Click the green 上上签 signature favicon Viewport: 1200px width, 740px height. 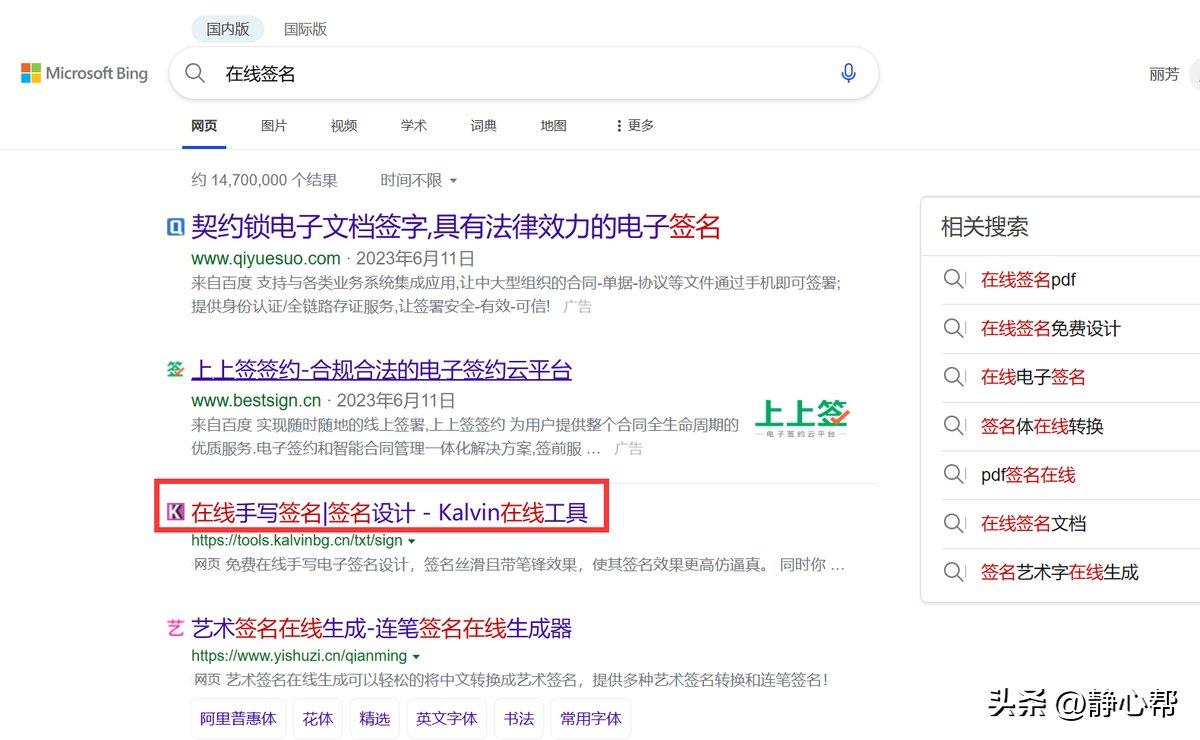point(175,370)
